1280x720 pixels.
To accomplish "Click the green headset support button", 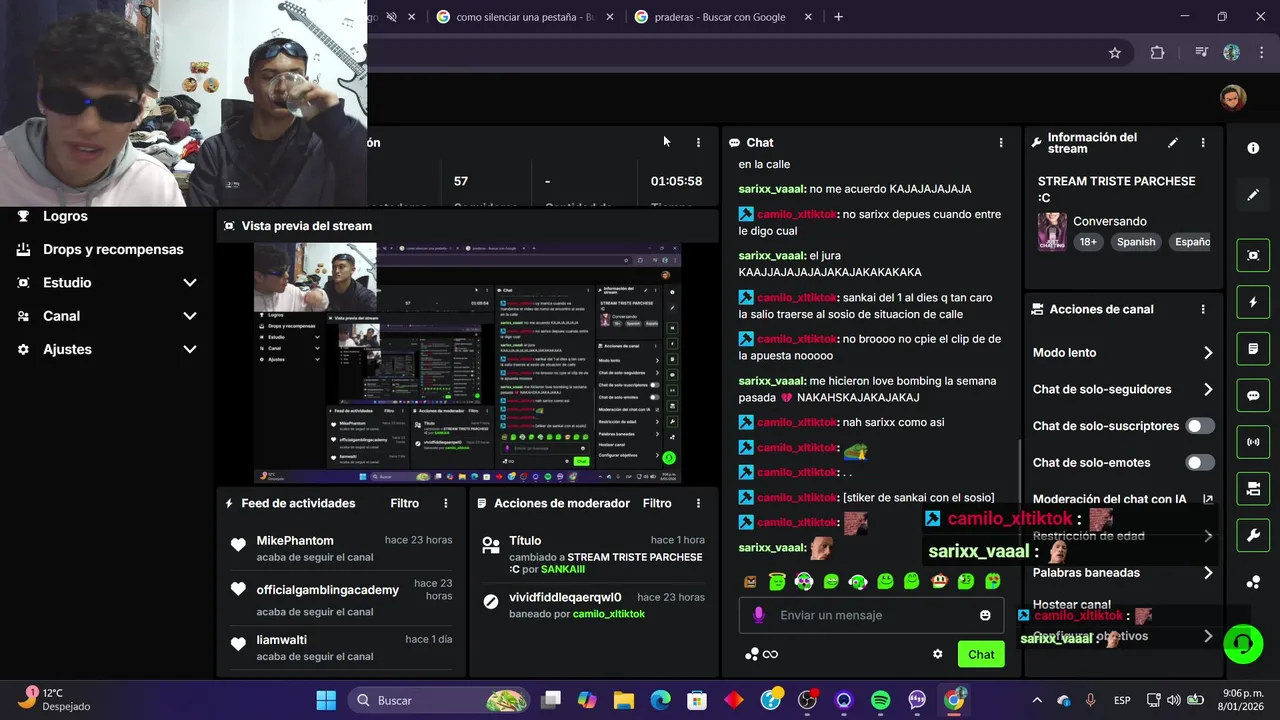I will [x=1243, y=643].
